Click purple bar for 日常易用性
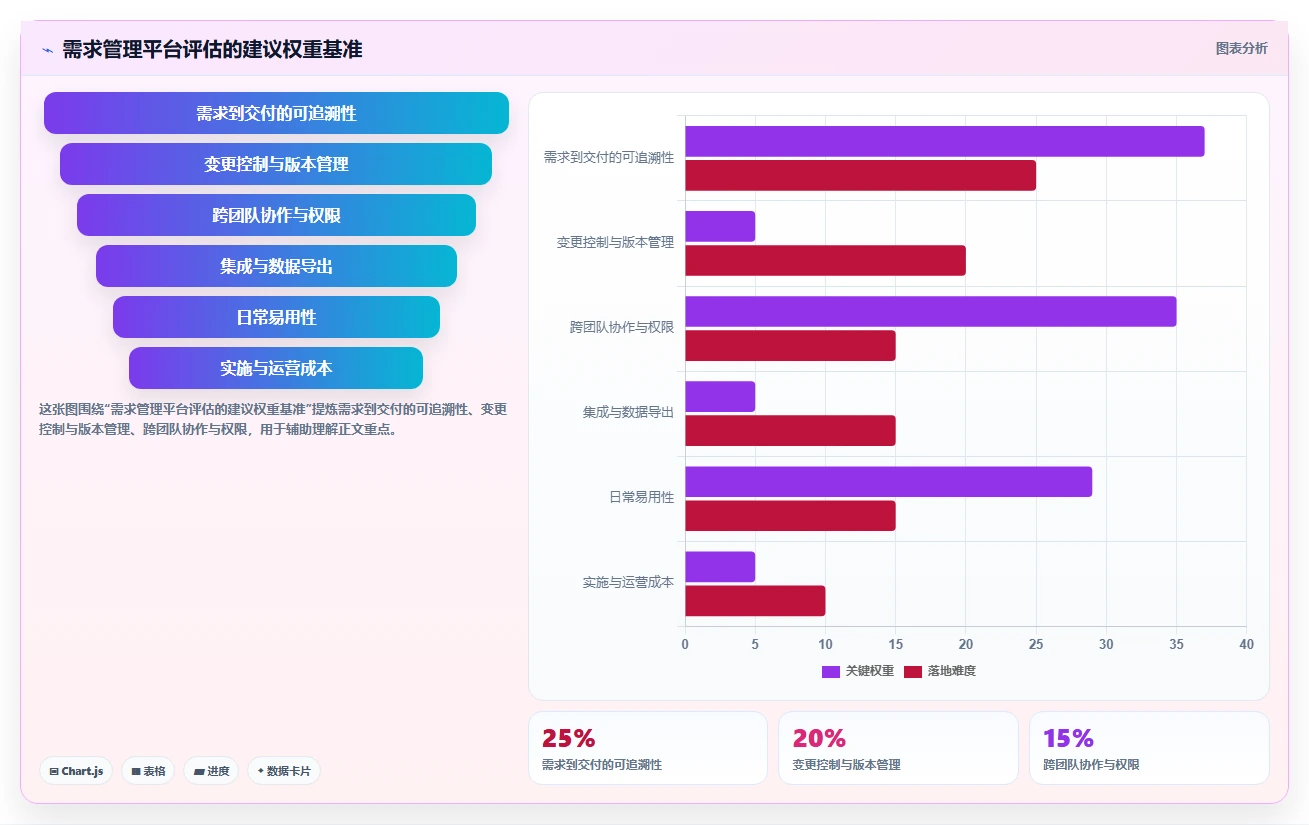This screenshot has width=1309, height=825. (888, 481)
